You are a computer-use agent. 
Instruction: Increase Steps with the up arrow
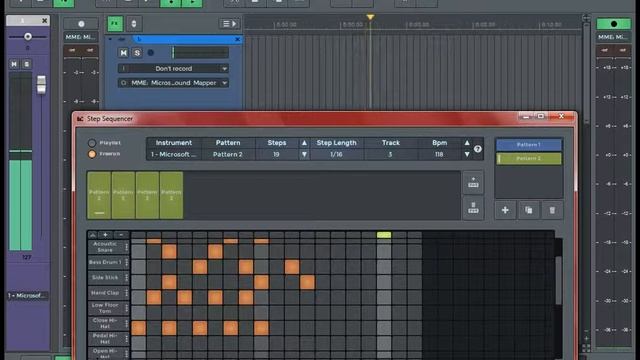coord(304,143)
